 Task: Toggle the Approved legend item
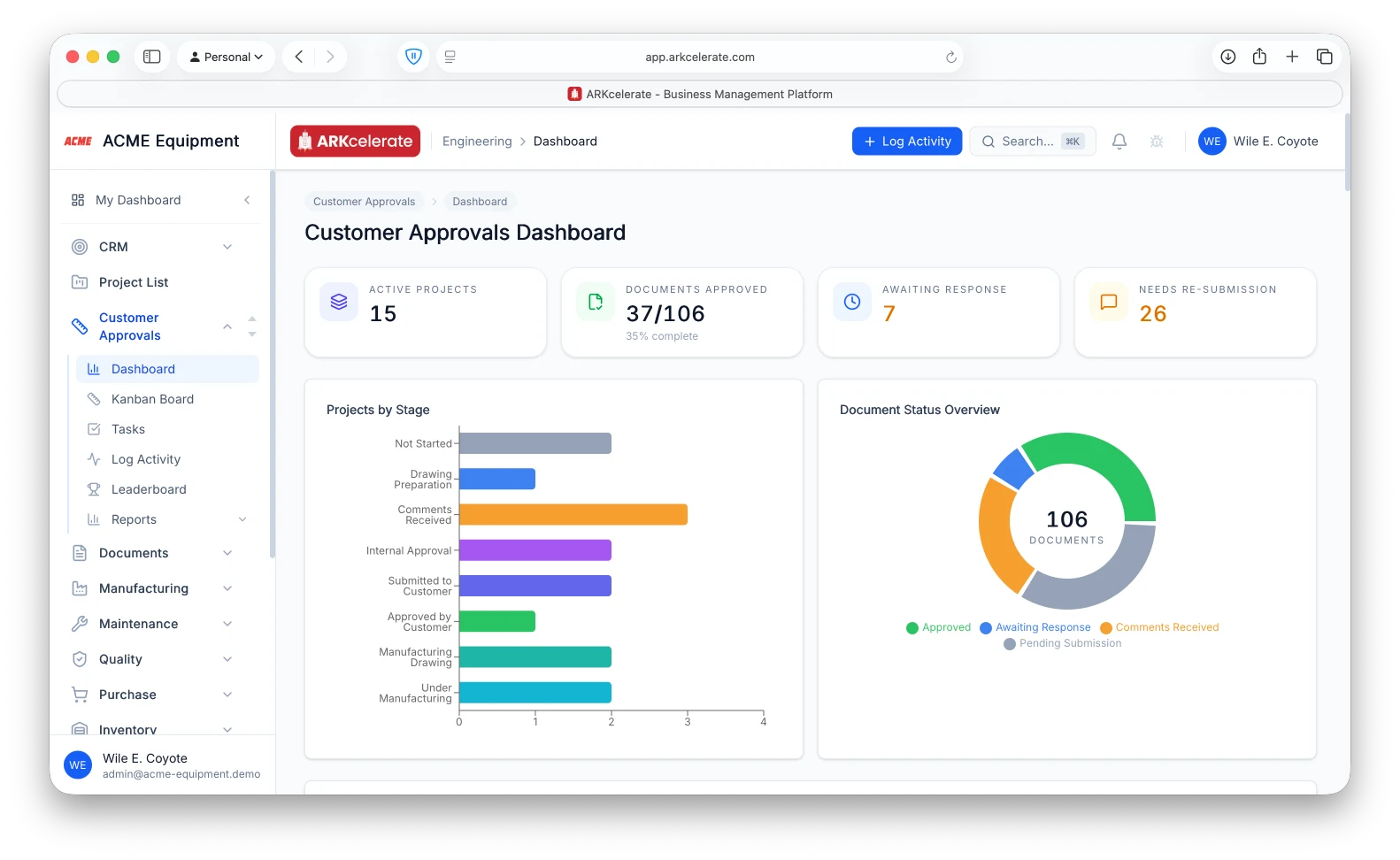pos(939,627)
